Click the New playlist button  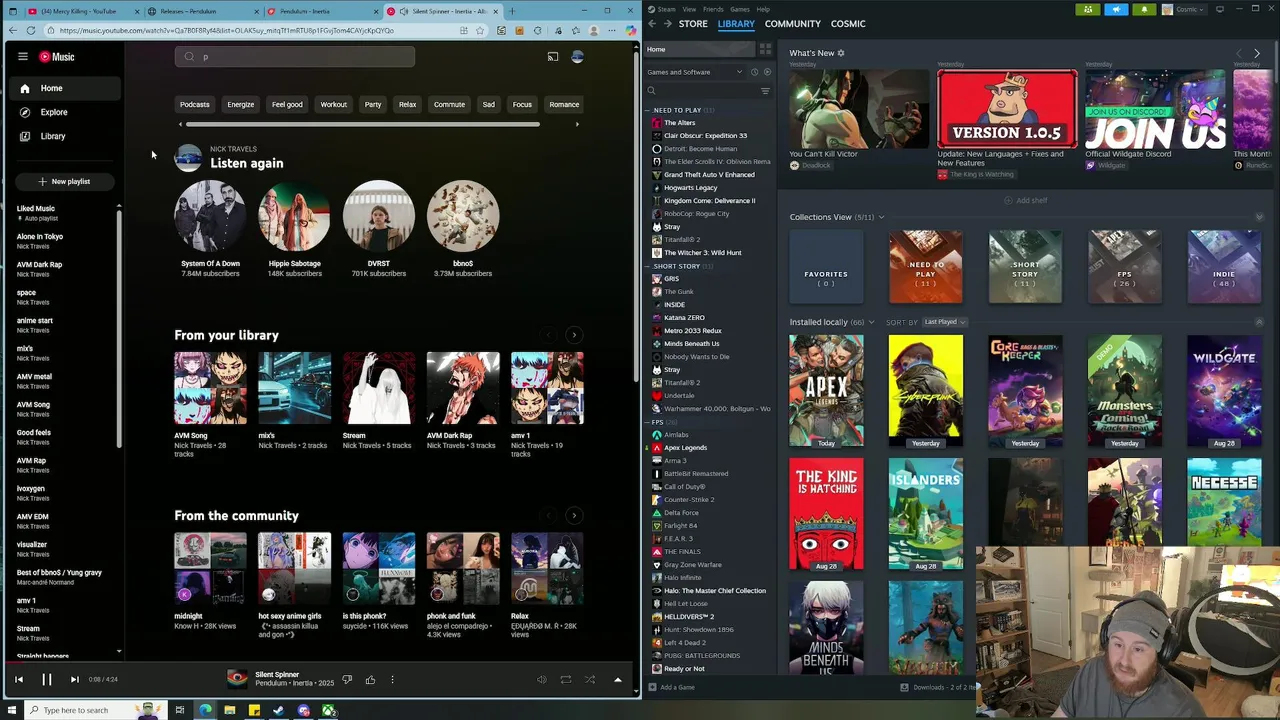tap(64, 181)
